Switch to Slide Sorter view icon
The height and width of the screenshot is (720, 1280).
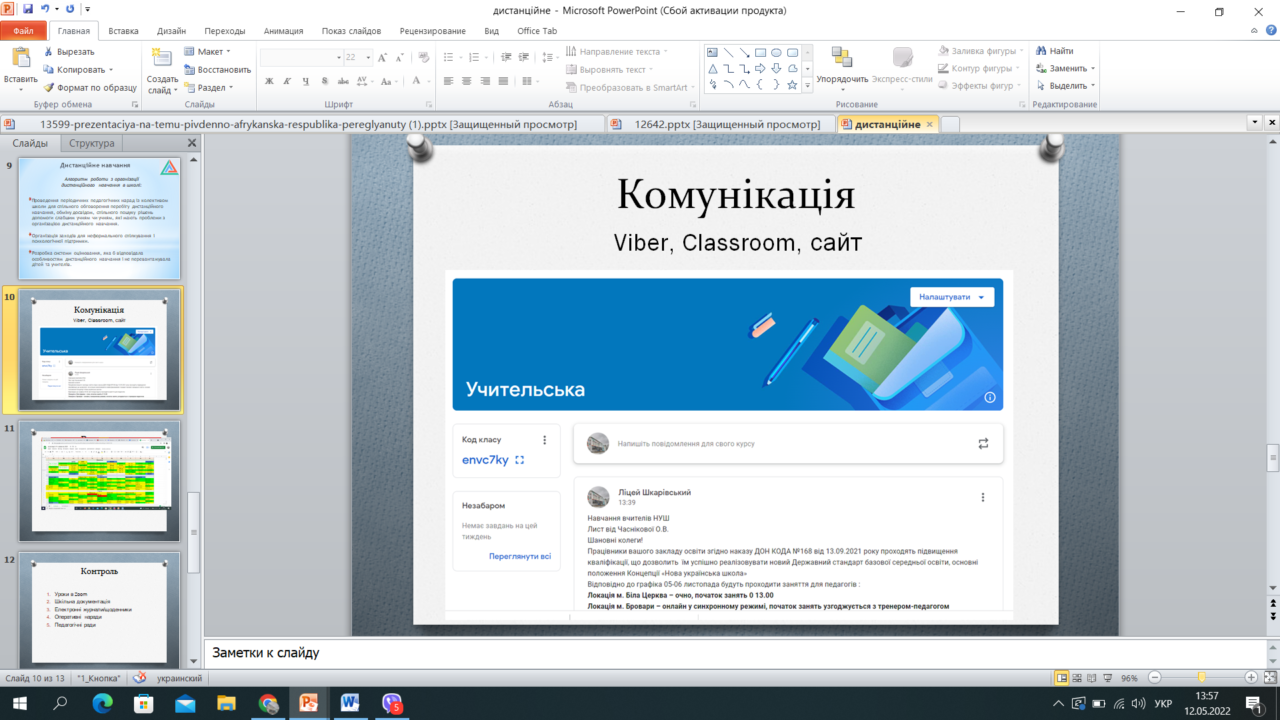pos(1076,678)
